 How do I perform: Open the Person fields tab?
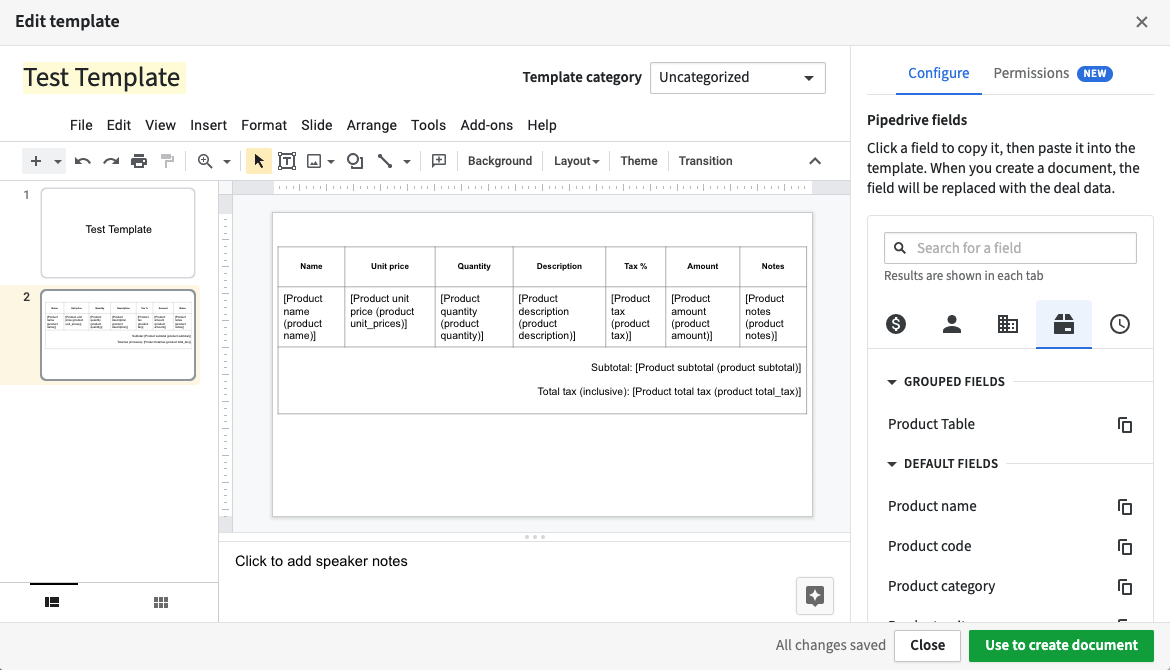[x=951, y=324]
